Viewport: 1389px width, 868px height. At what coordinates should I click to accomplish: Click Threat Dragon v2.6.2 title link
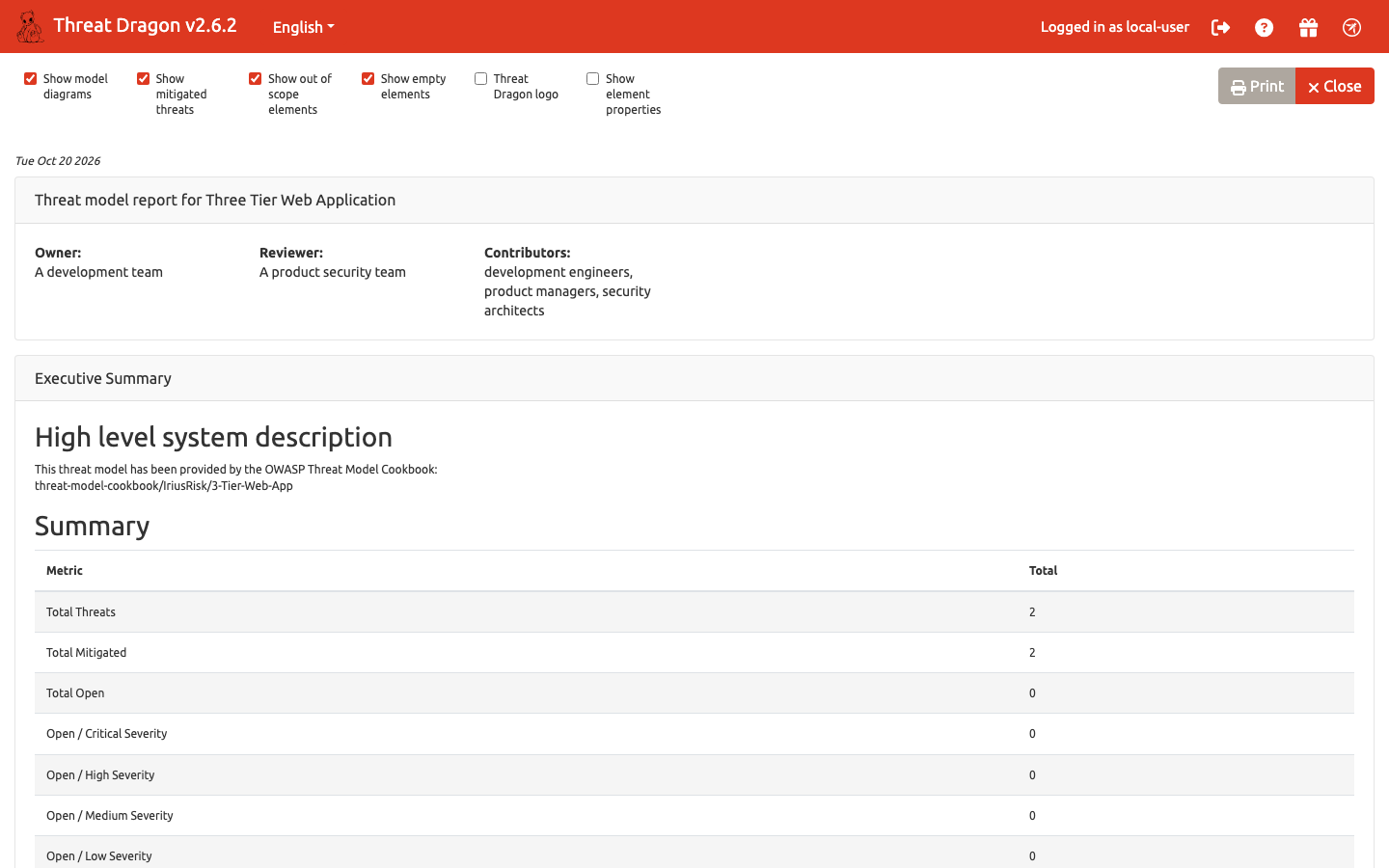tap(145, 26)
